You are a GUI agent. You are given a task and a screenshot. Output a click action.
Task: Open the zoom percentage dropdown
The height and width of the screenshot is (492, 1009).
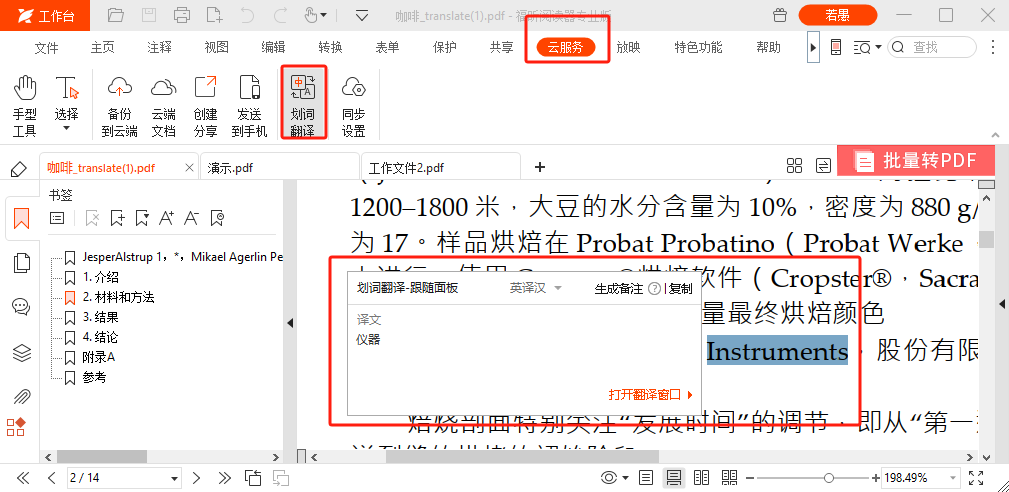(953, 478)
